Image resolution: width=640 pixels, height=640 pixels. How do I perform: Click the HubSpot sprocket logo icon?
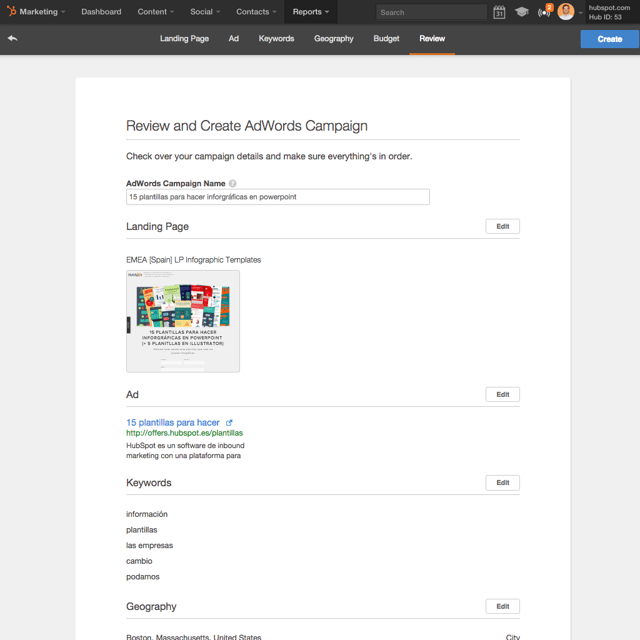10,12
